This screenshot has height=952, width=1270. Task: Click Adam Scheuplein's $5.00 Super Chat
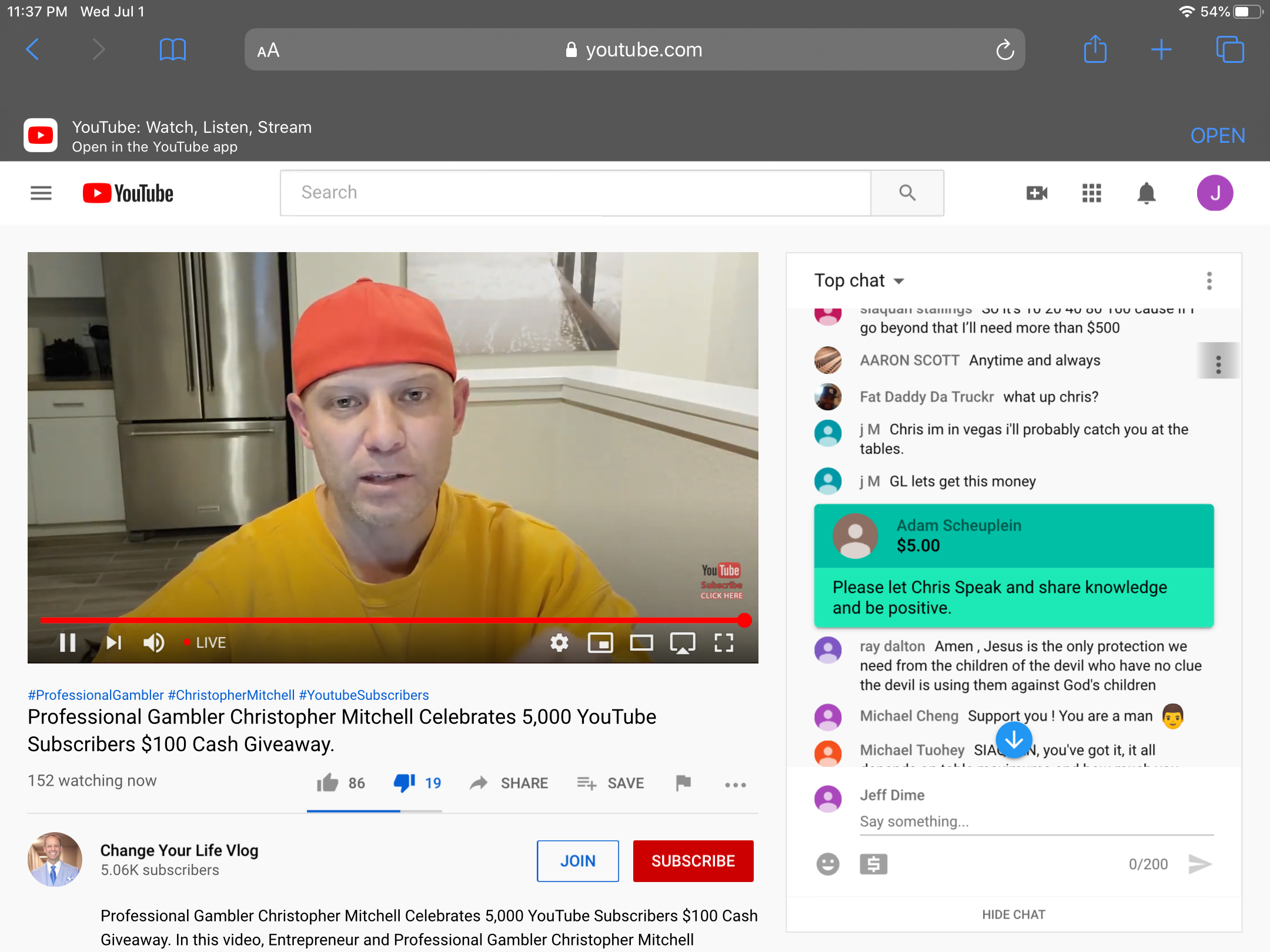click(1014, 565)
